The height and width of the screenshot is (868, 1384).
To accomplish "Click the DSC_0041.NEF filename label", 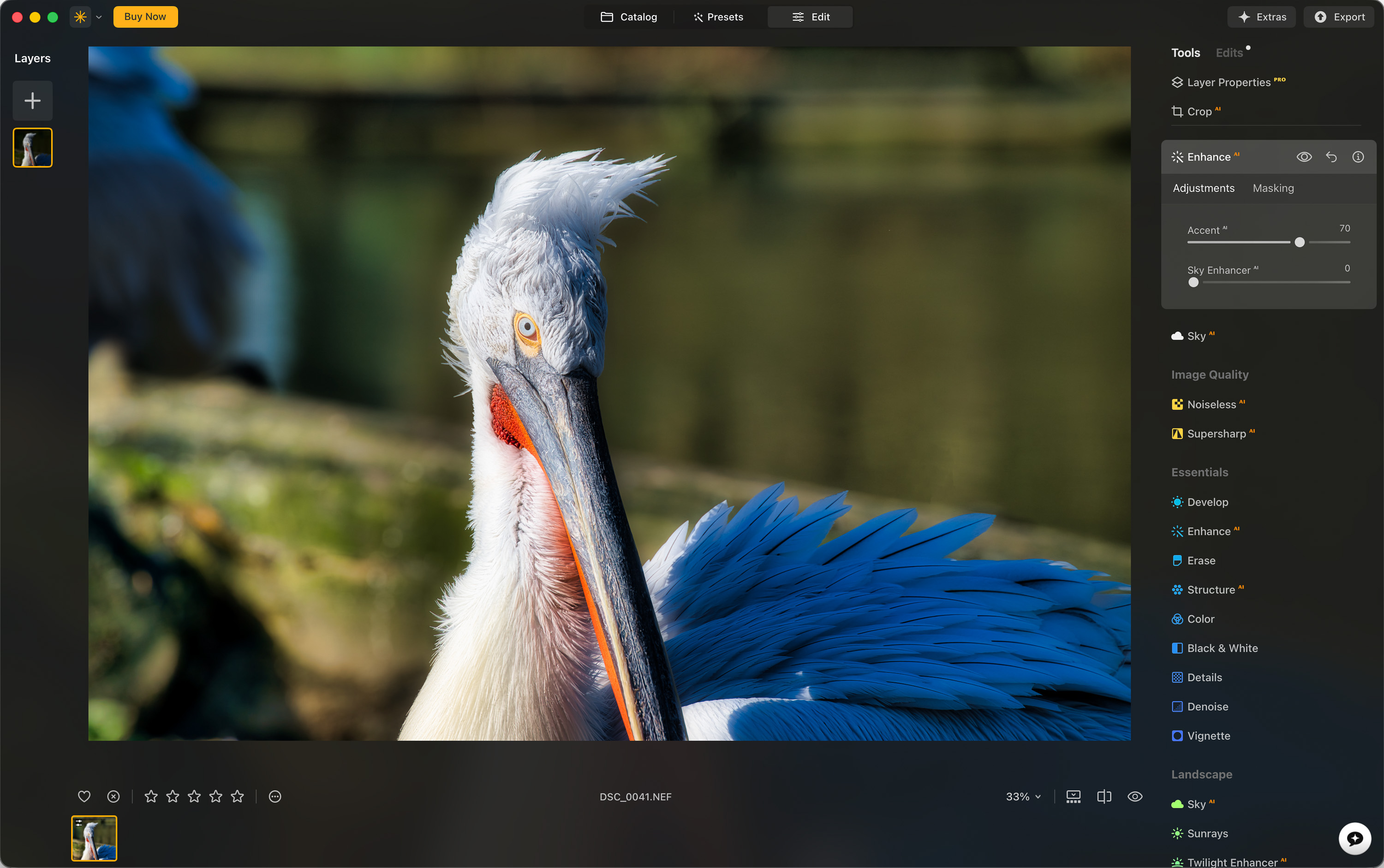I will [x=635, y=797].
